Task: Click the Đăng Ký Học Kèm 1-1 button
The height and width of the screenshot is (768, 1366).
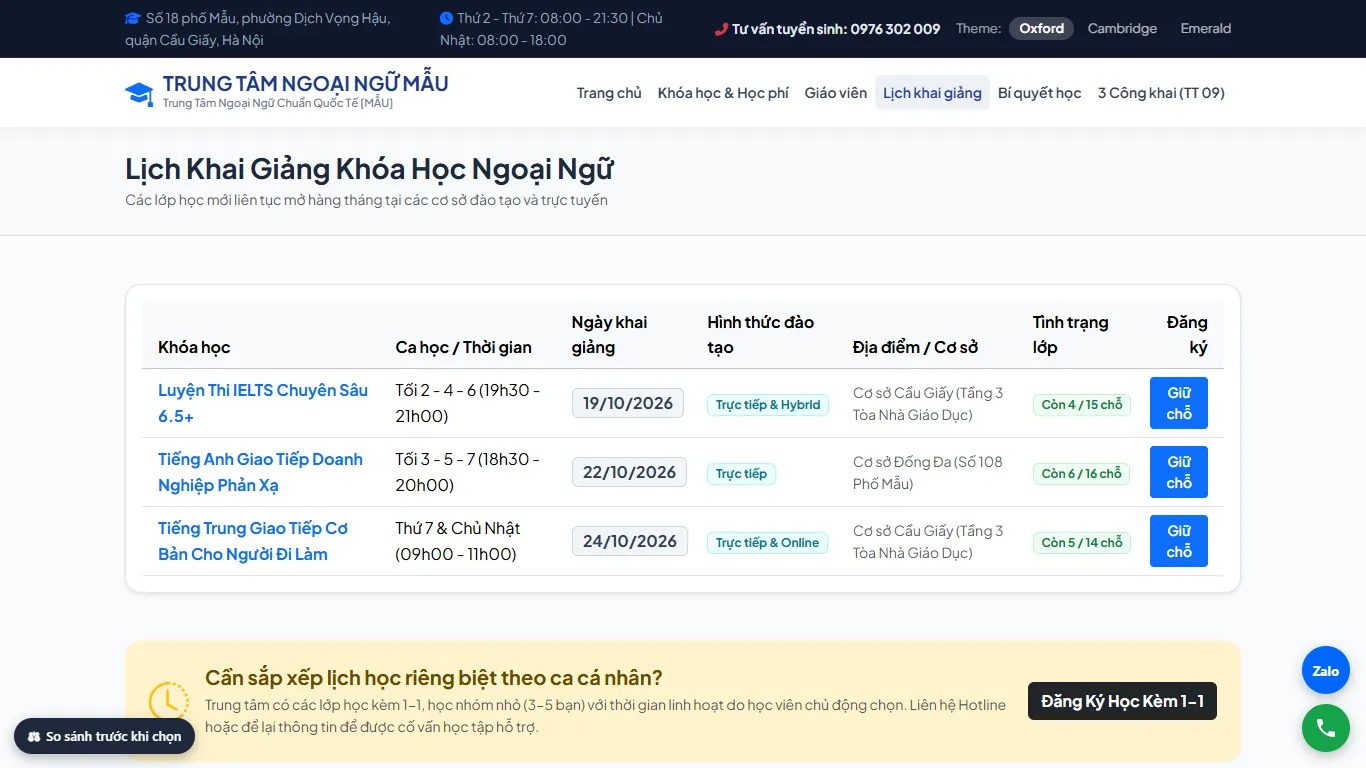Action: [x=1122, y=701]
